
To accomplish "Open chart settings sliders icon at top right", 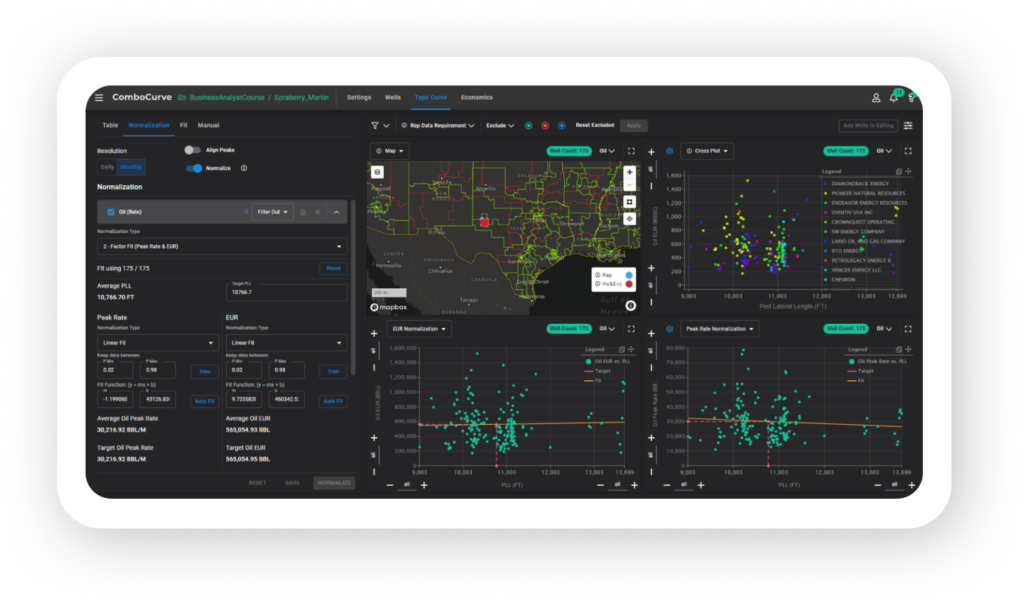I will coord(908,125).
